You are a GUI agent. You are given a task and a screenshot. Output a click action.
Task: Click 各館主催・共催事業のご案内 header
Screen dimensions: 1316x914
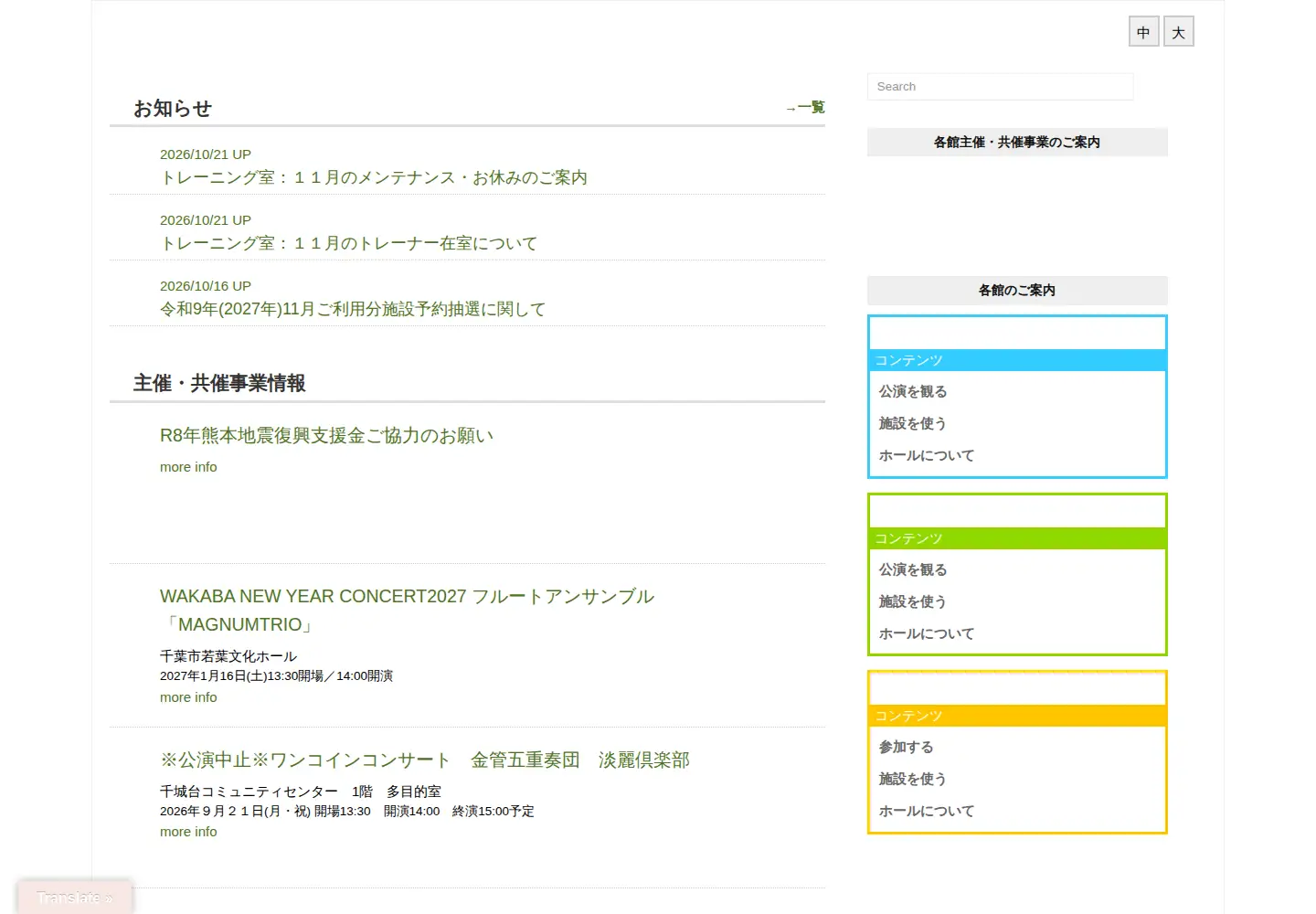[x=1017, y=143]
